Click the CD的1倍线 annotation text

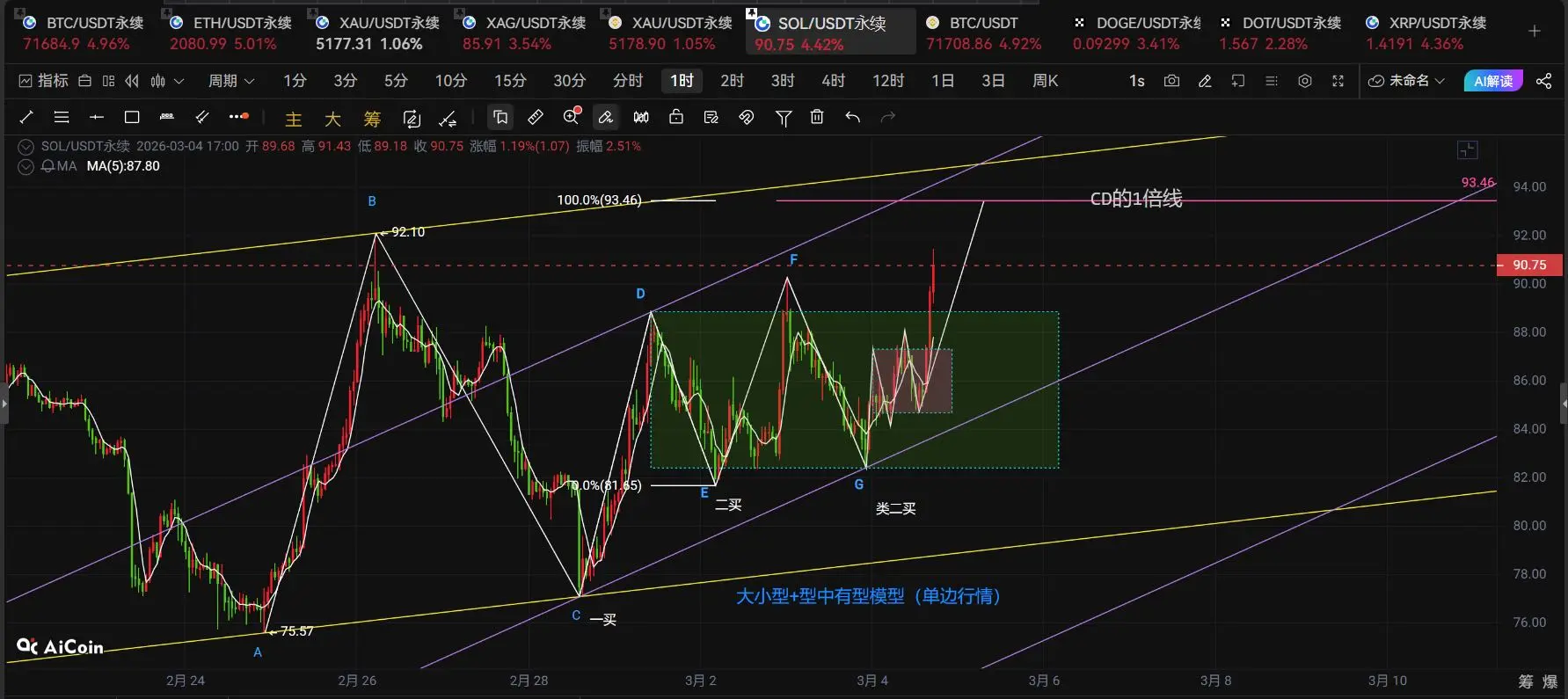(1136, 199)
